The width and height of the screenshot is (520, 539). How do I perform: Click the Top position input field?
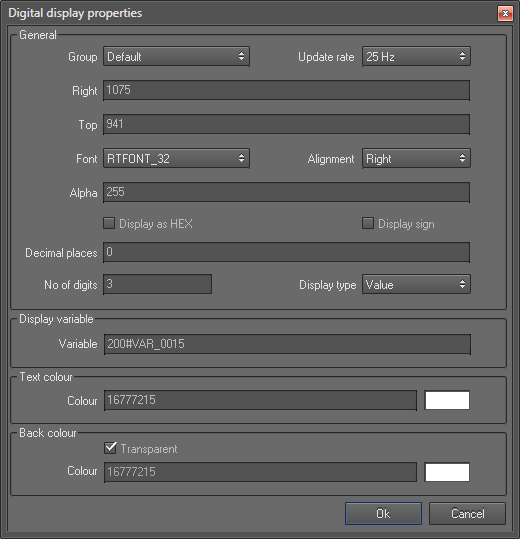pos(286,124)
